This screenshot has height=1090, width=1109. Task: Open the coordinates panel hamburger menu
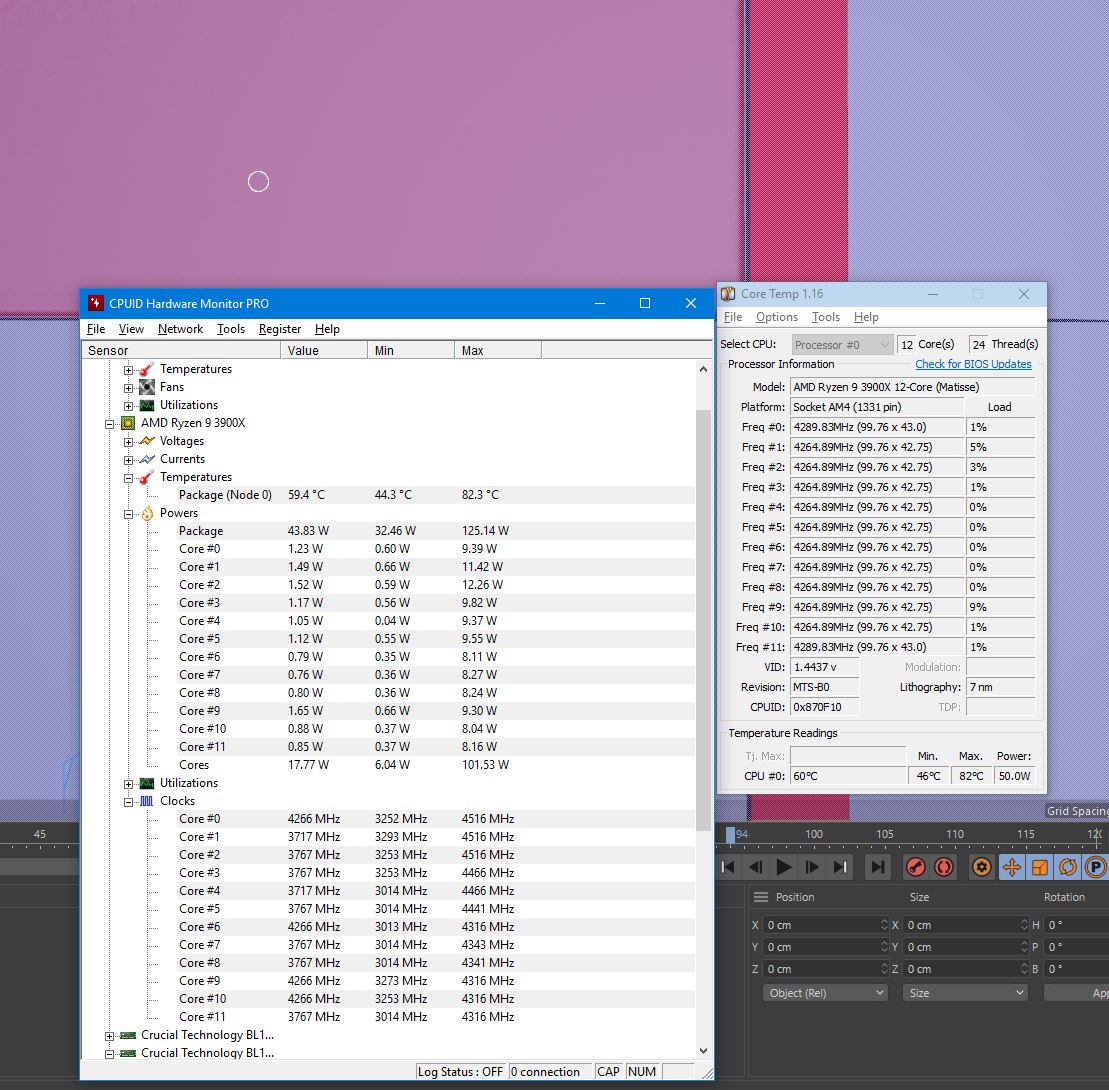point(761,897)
